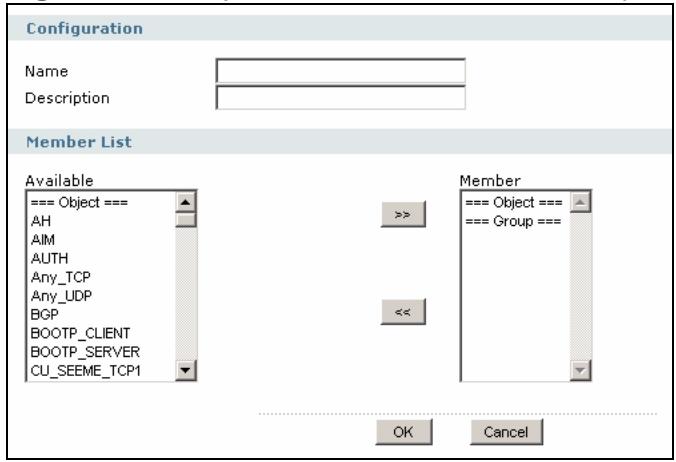The width and height of the screenshot is (676, 462).
Task: Click Available list scrollbar thumb
Action: 186,220
